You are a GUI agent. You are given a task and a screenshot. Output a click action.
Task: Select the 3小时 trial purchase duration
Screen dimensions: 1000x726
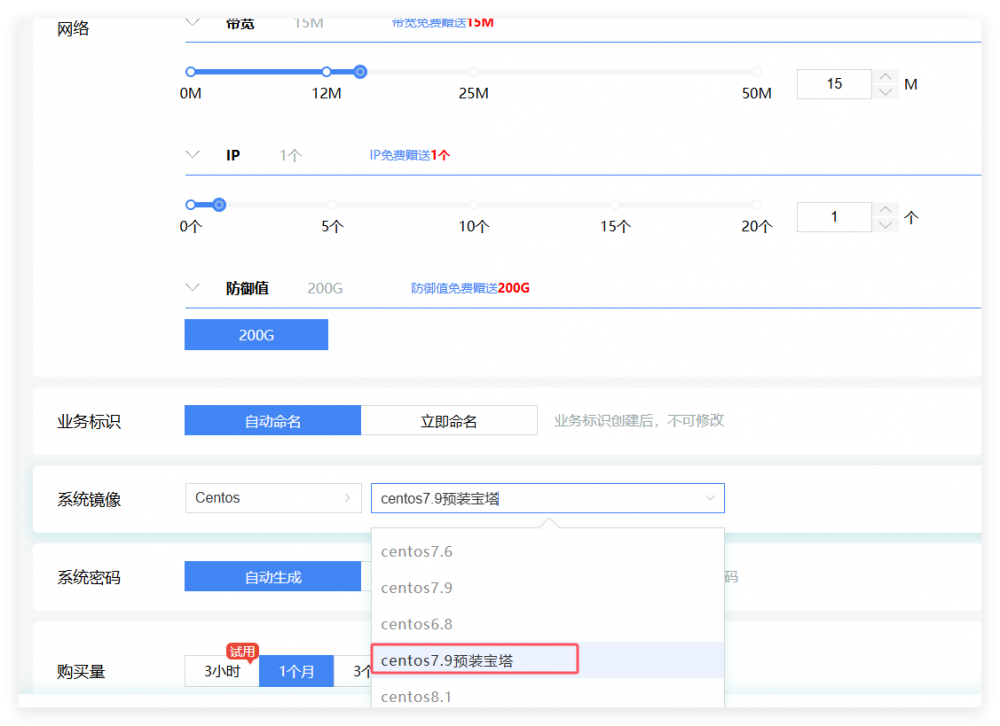click(222, 671)
